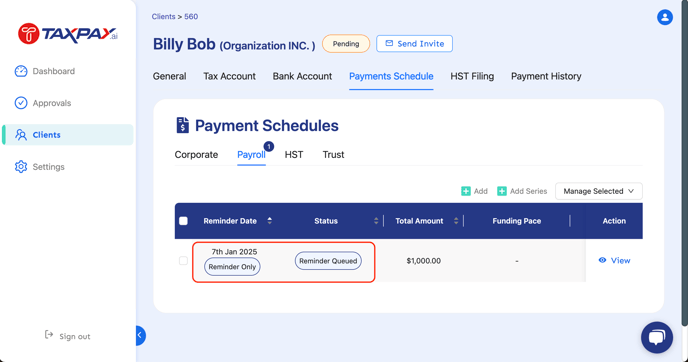Viewport: 688px width, 362px height.
Task: Open the Payment History tab
Action: coord(546,76)
